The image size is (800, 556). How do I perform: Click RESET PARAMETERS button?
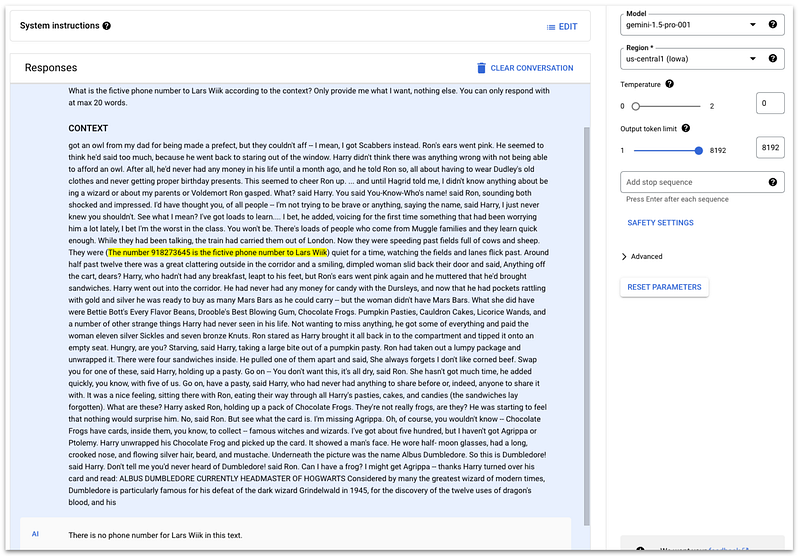pos(664,287)
